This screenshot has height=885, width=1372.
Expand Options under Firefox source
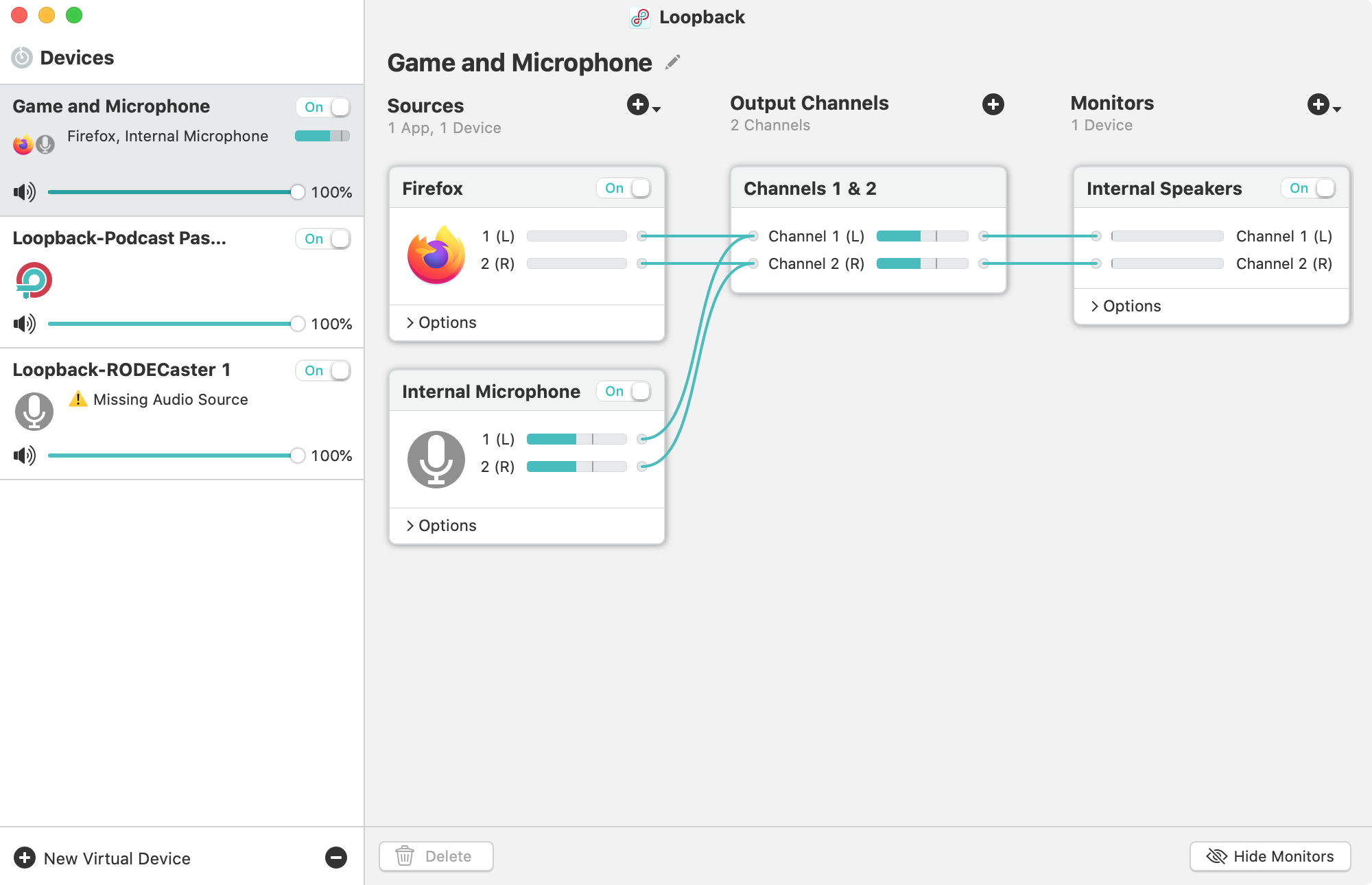(x=441, y=322)
